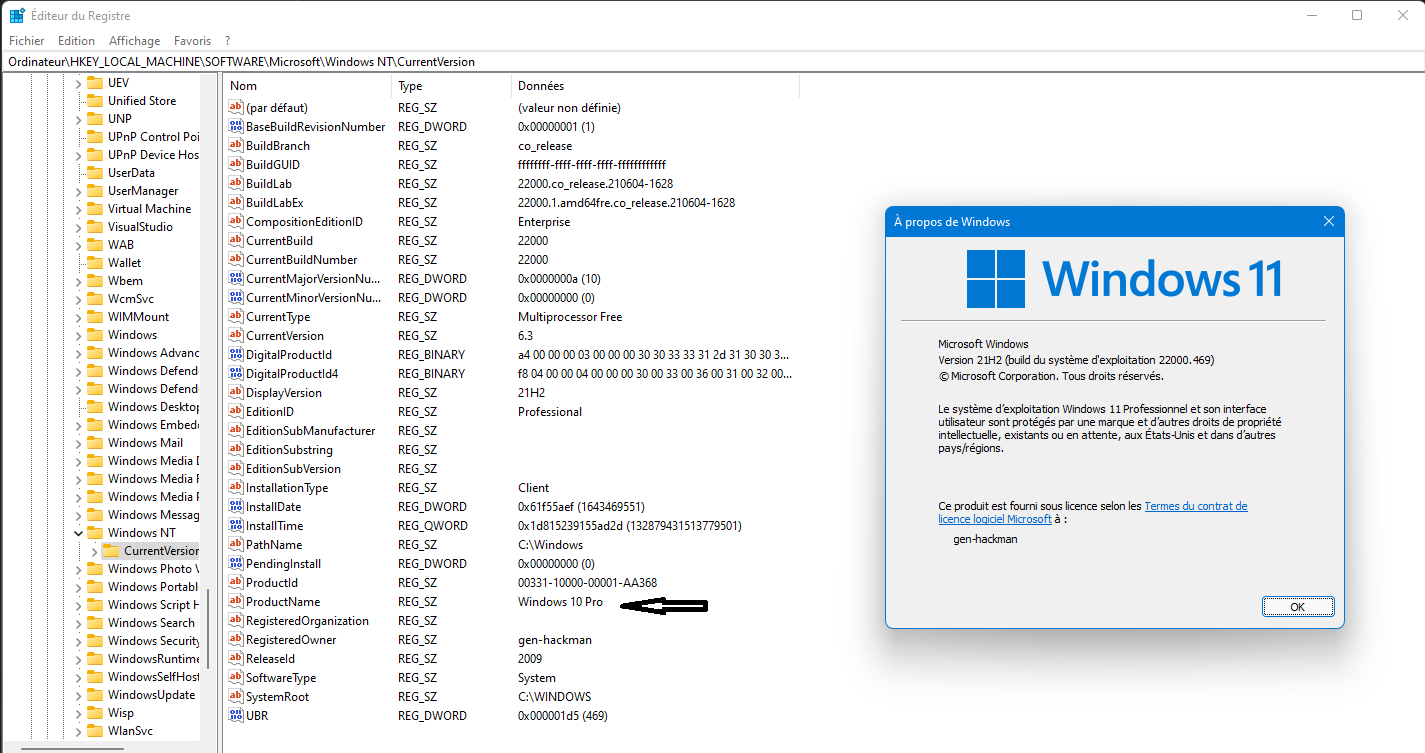The width and height of the screenshot is (1425, 753).
Task: Expand the UEV registry key
Action: point(78,83)
